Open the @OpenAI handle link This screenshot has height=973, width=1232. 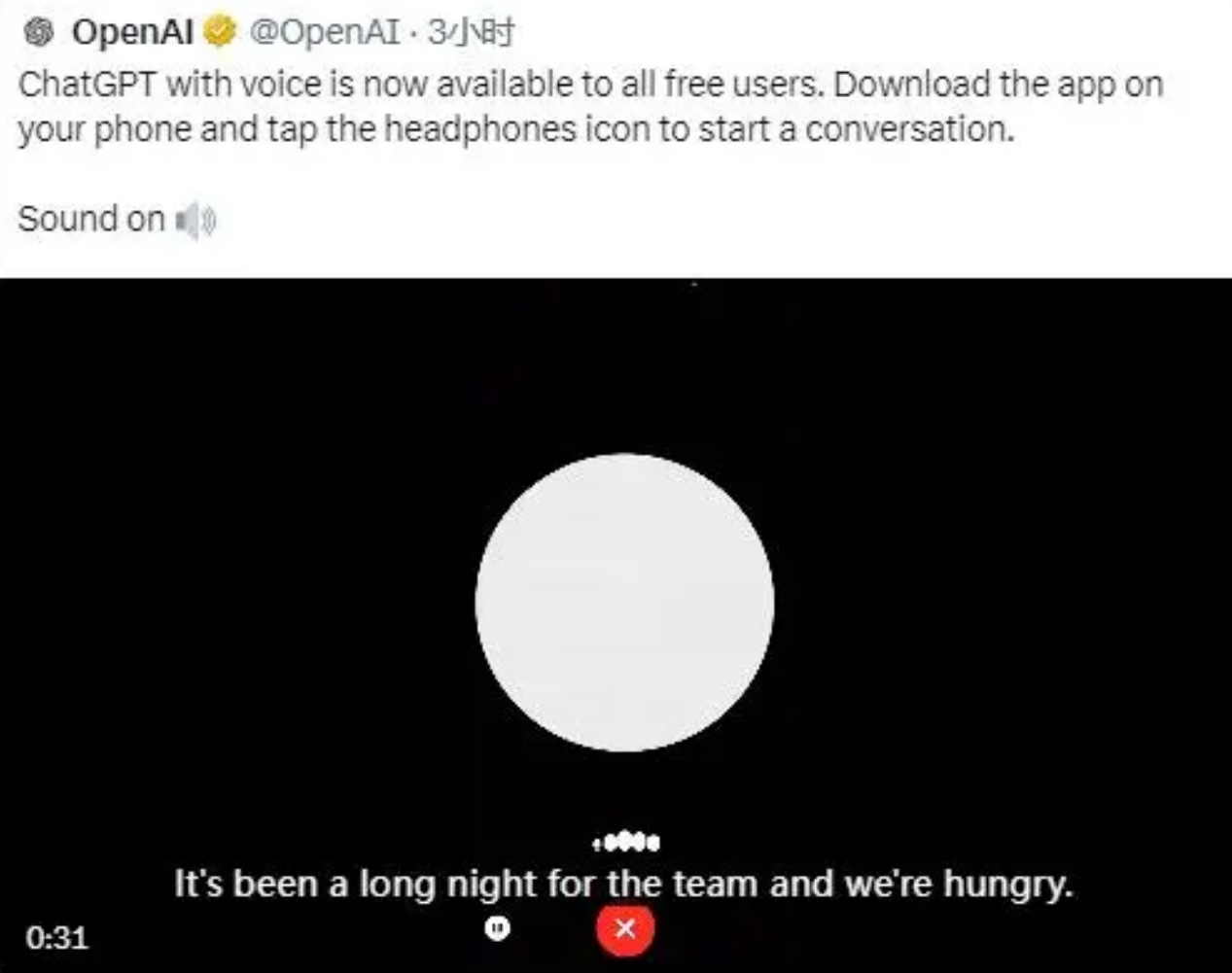coord(325,33)
